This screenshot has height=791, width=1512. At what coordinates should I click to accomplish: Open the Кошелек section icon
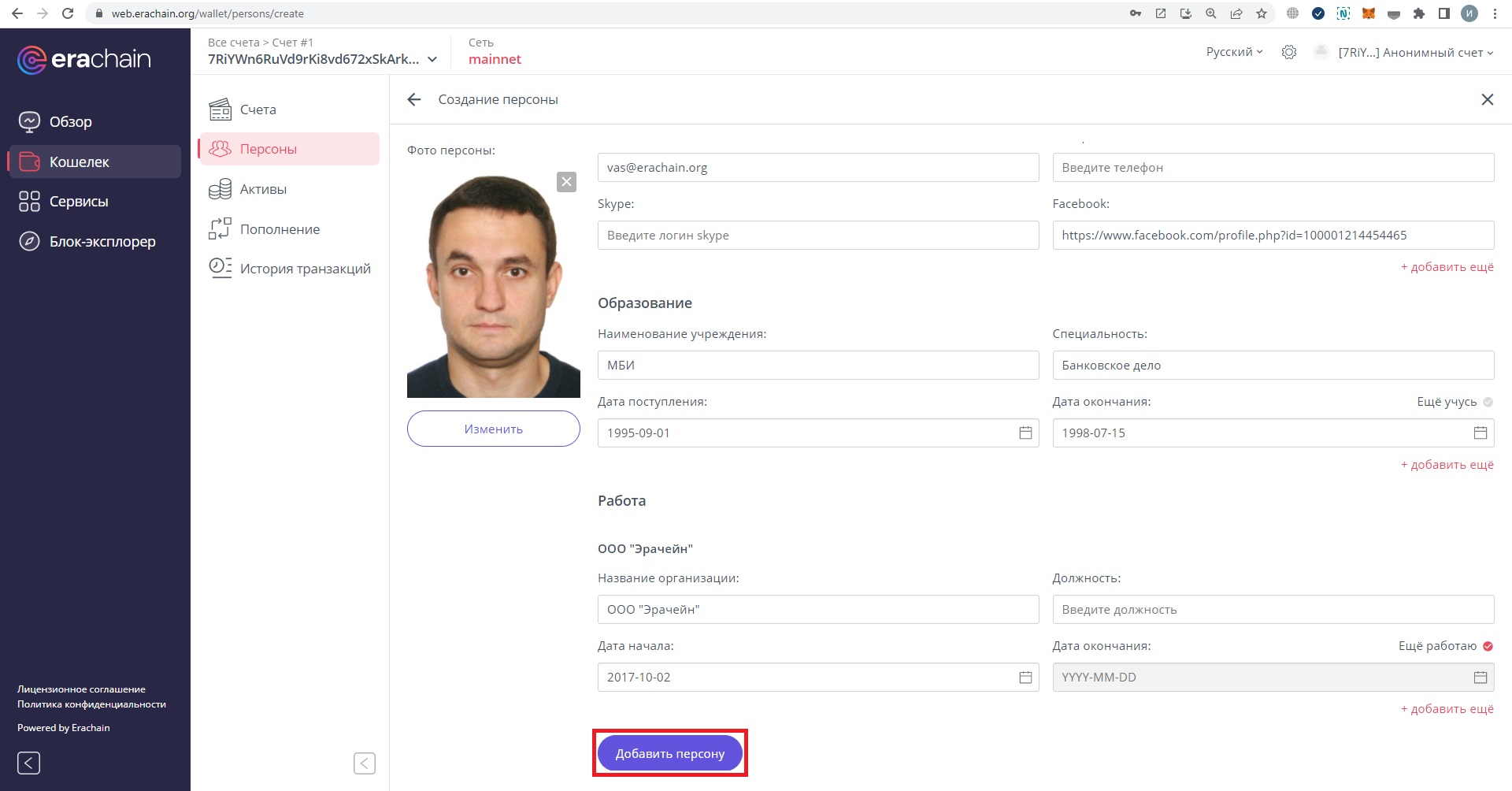tap(28, 161)
